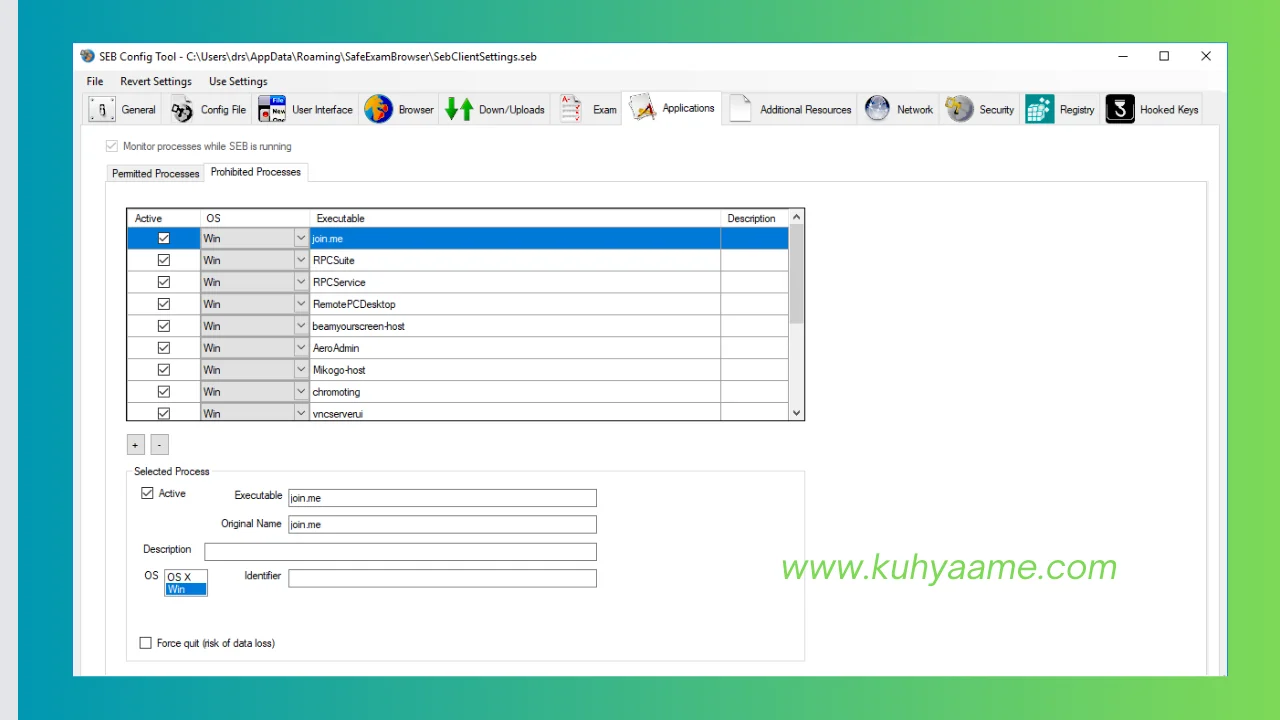
Task: Open OS dropdown for join.me row
Action: coord(301,238)
